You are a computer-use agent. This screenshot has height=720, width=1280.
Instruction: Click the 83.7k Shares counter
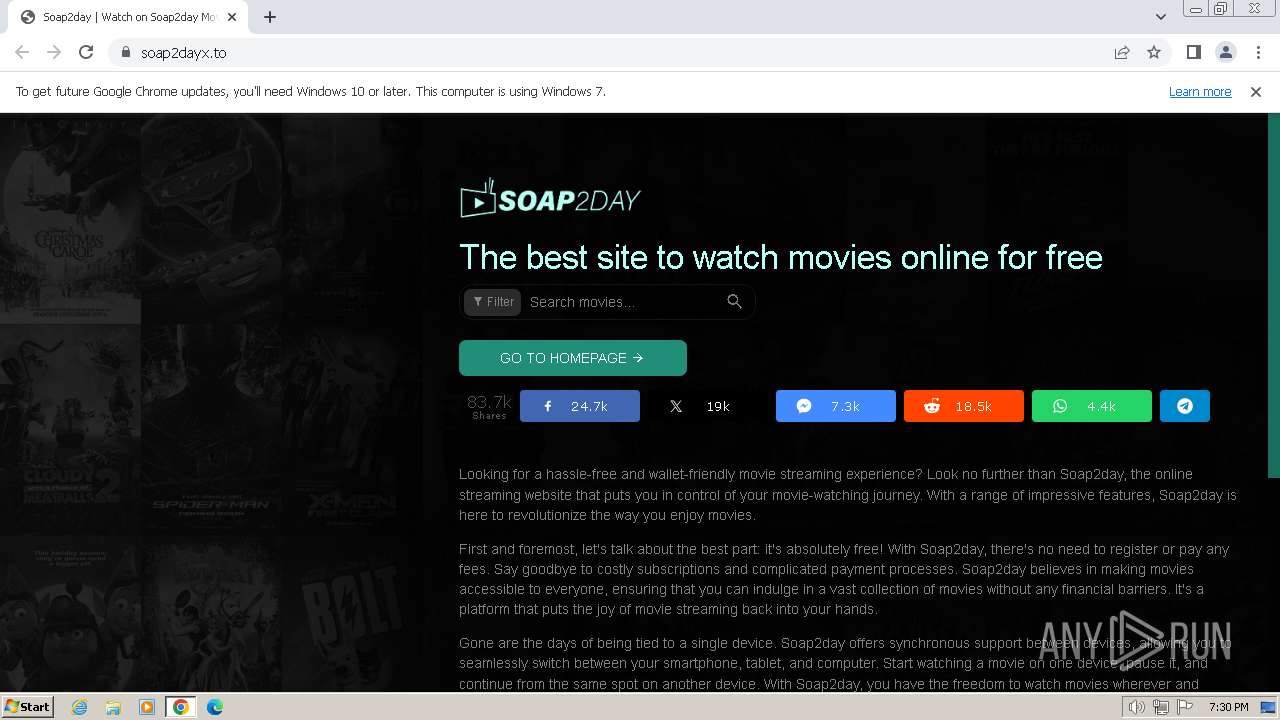pos(489,406)
